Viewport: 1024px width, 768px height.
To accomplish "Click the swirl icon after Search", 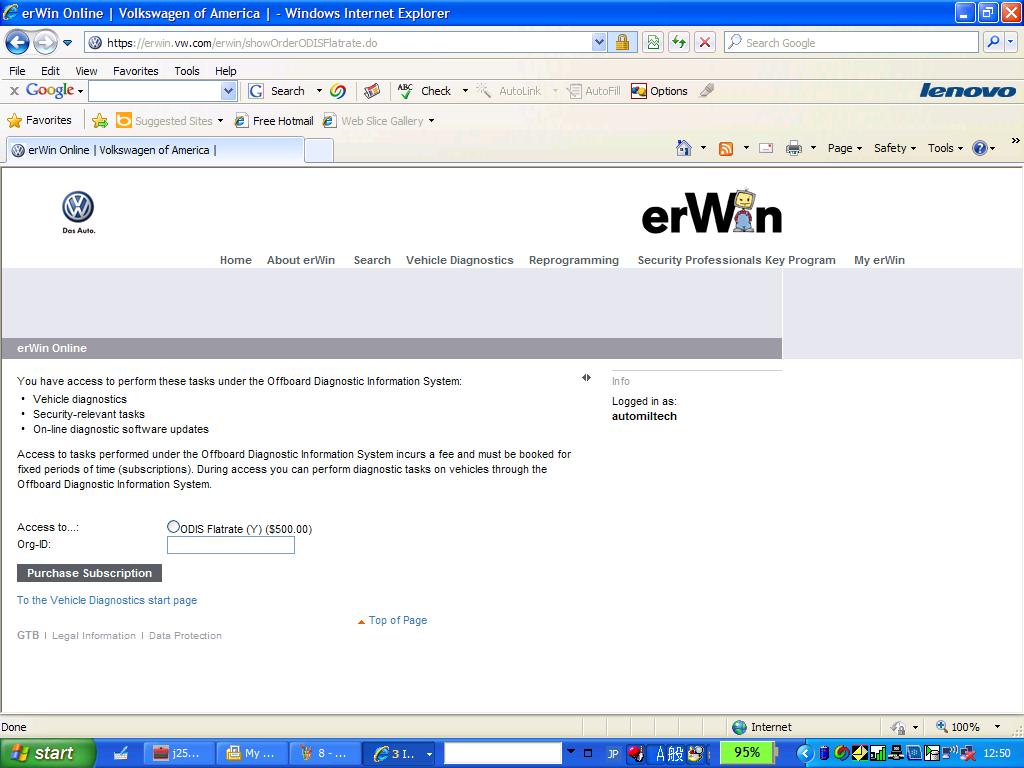I will [338, 91].
